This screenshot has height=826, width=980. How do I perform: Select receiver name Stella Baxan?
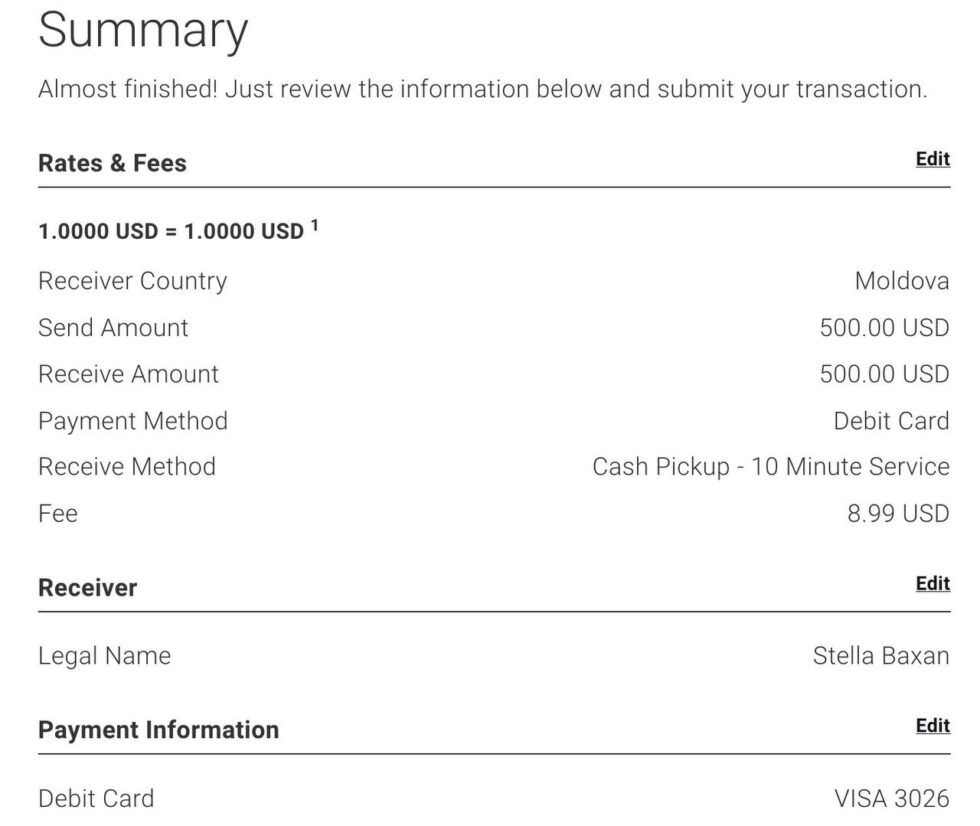880,656
